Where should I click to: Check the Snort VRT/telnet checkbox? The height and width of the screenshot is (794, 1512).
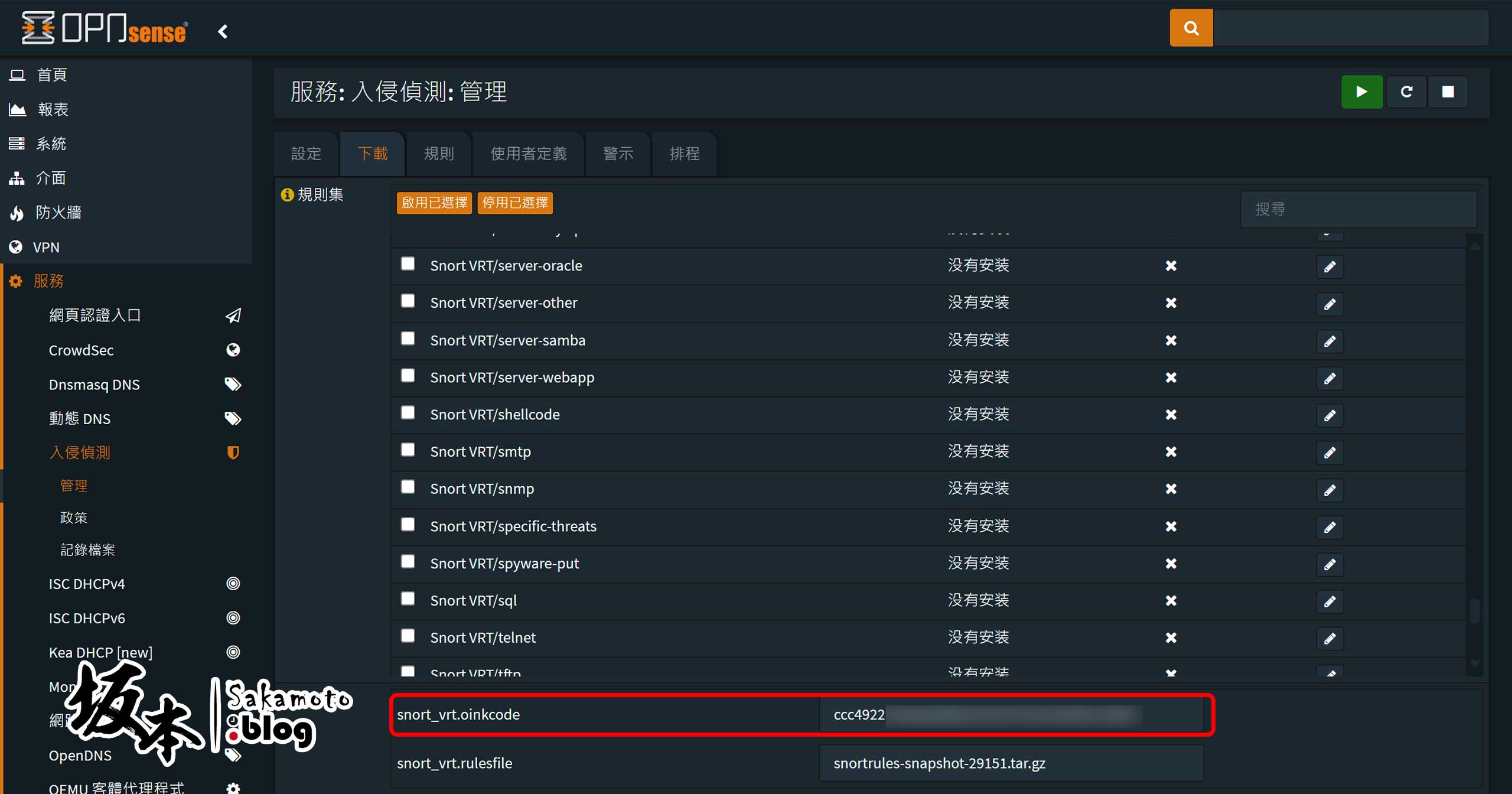pyautogui.click(x=408, y=636)
